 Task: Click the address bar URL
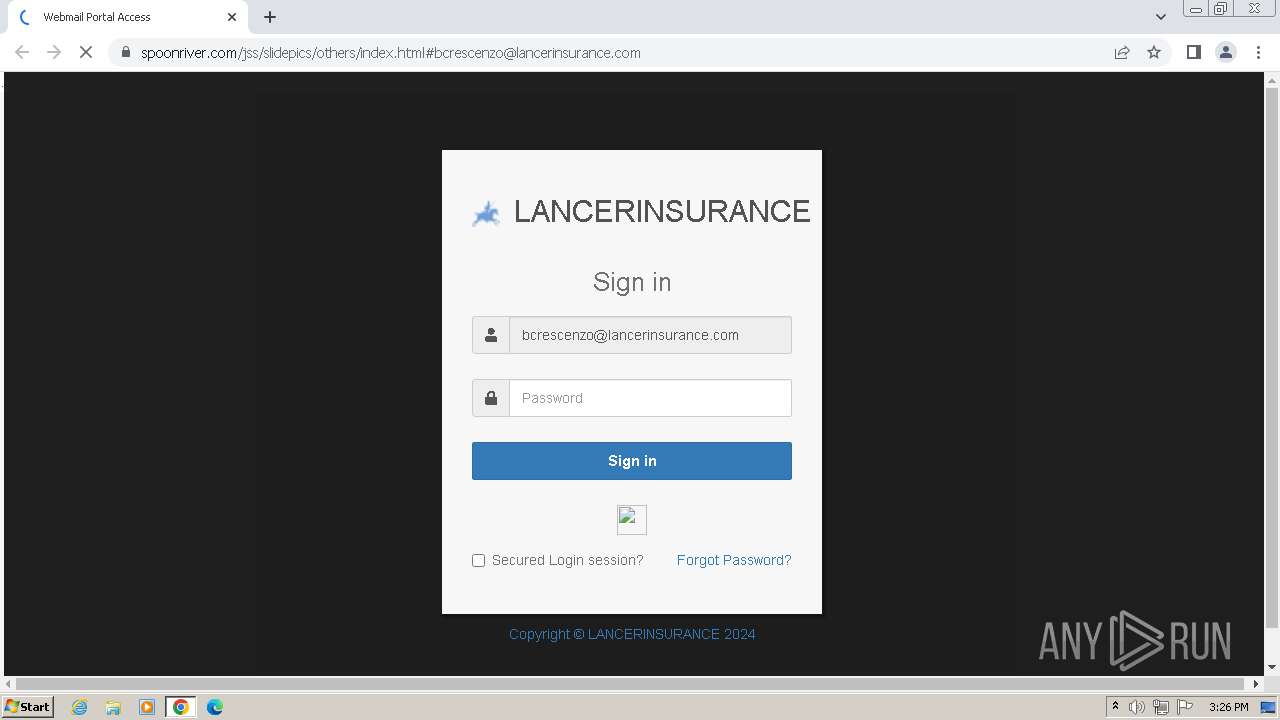click(391, 53)
